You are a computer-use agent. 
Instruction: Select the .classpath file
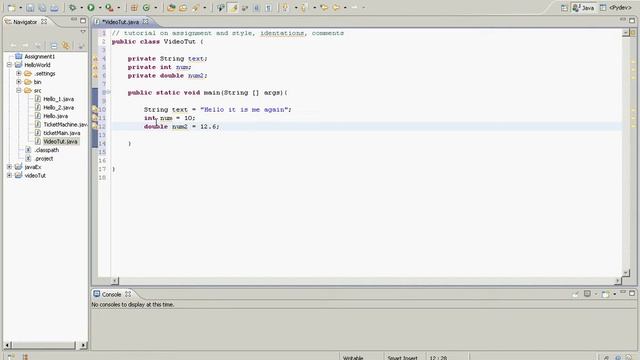47,150
